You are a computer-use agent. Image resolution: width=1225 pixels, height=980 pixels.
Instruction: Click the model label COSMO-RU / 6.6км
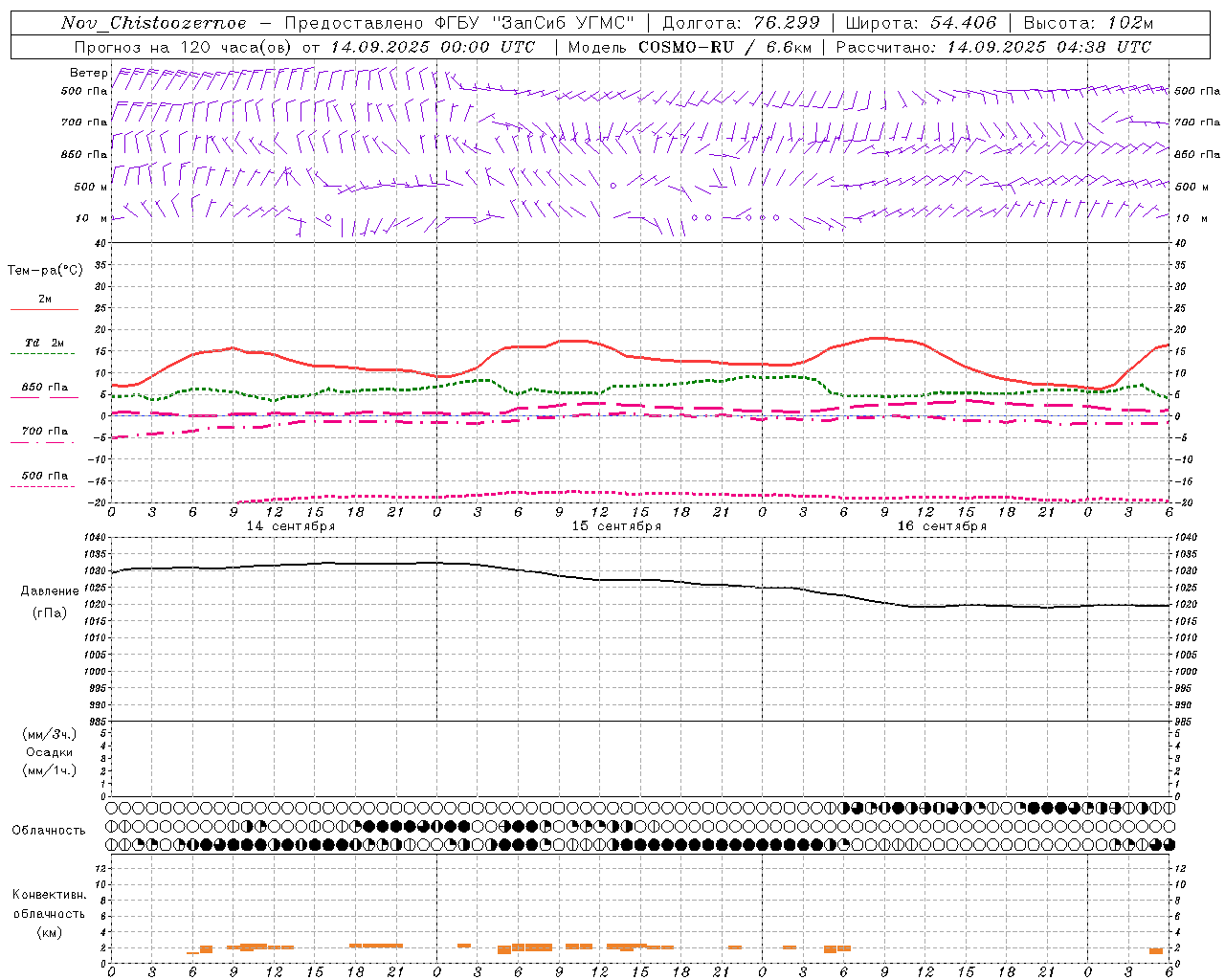pos(724,47)
